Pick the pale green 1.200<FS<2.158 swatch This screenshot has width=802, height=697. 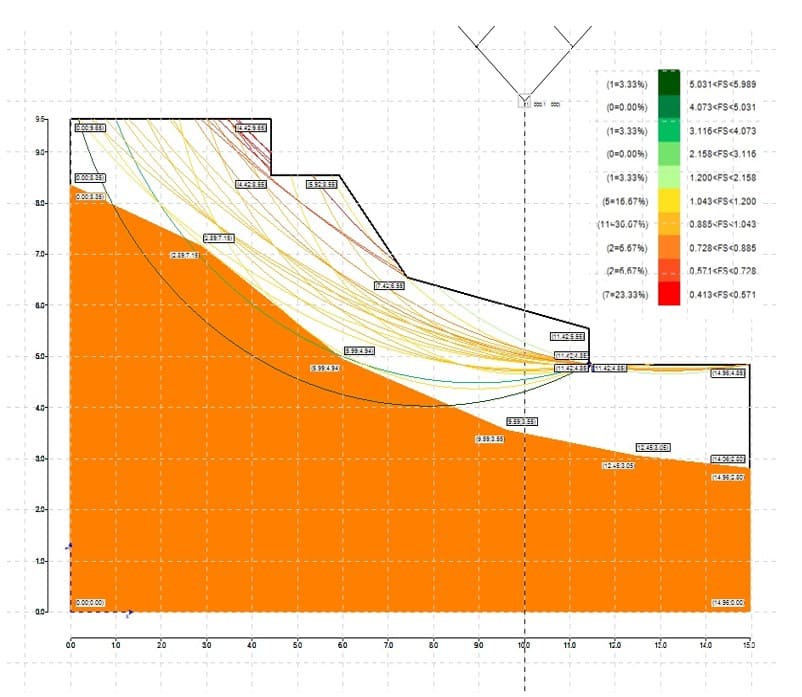point(669,177)
